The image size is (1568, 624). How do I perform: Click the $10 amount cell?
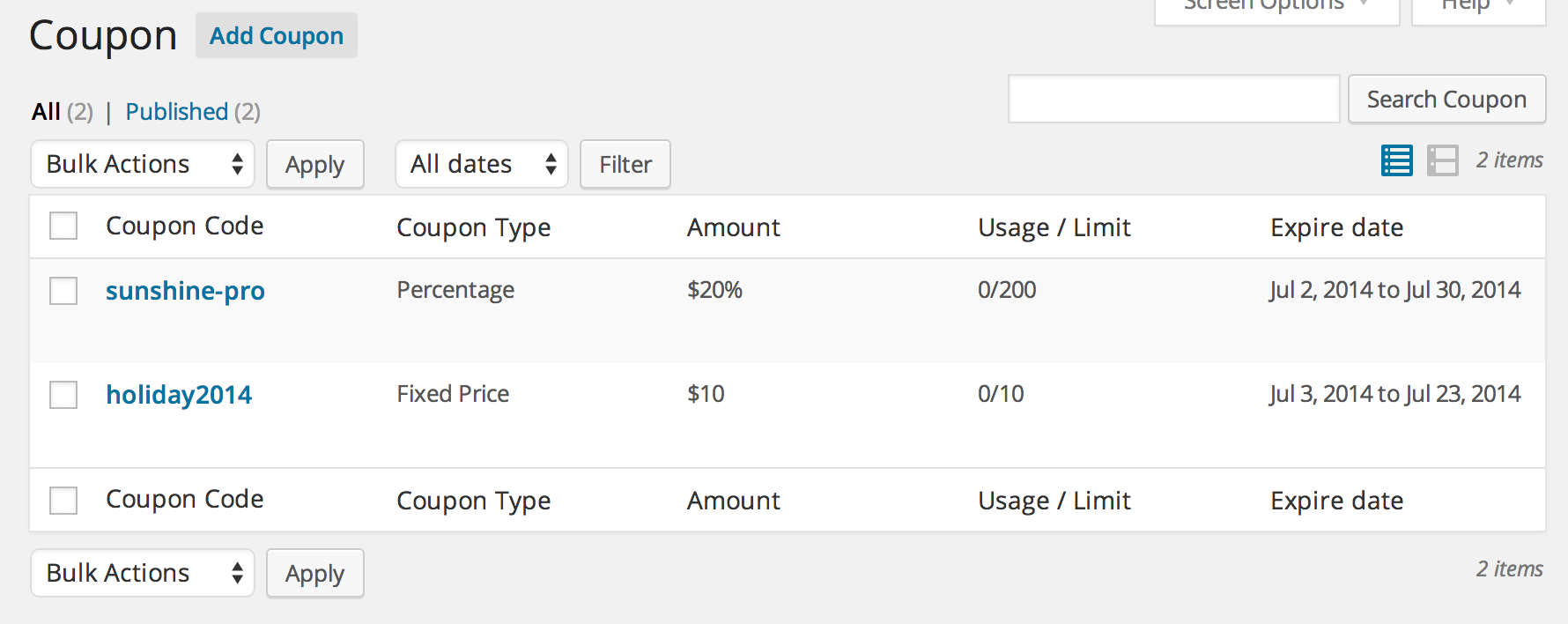[706, 394]
